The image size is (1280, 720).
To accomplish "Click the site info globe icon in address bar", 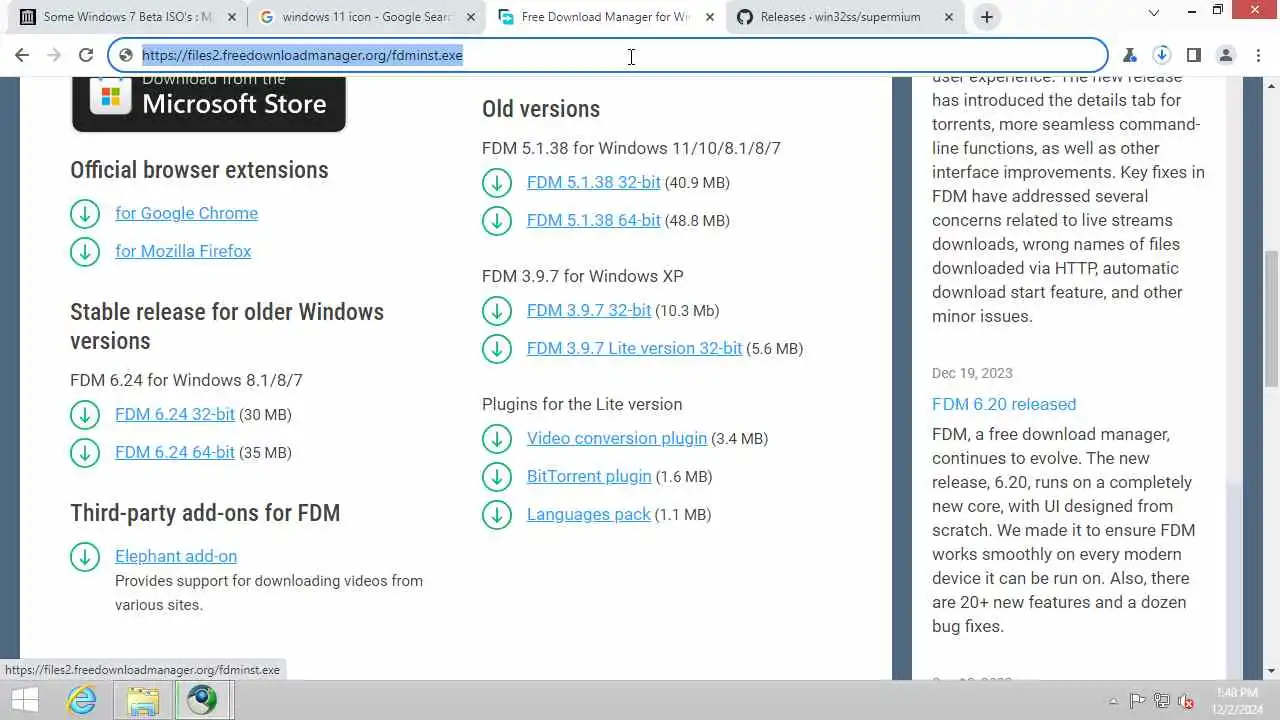I will click(x=126, y=55).
